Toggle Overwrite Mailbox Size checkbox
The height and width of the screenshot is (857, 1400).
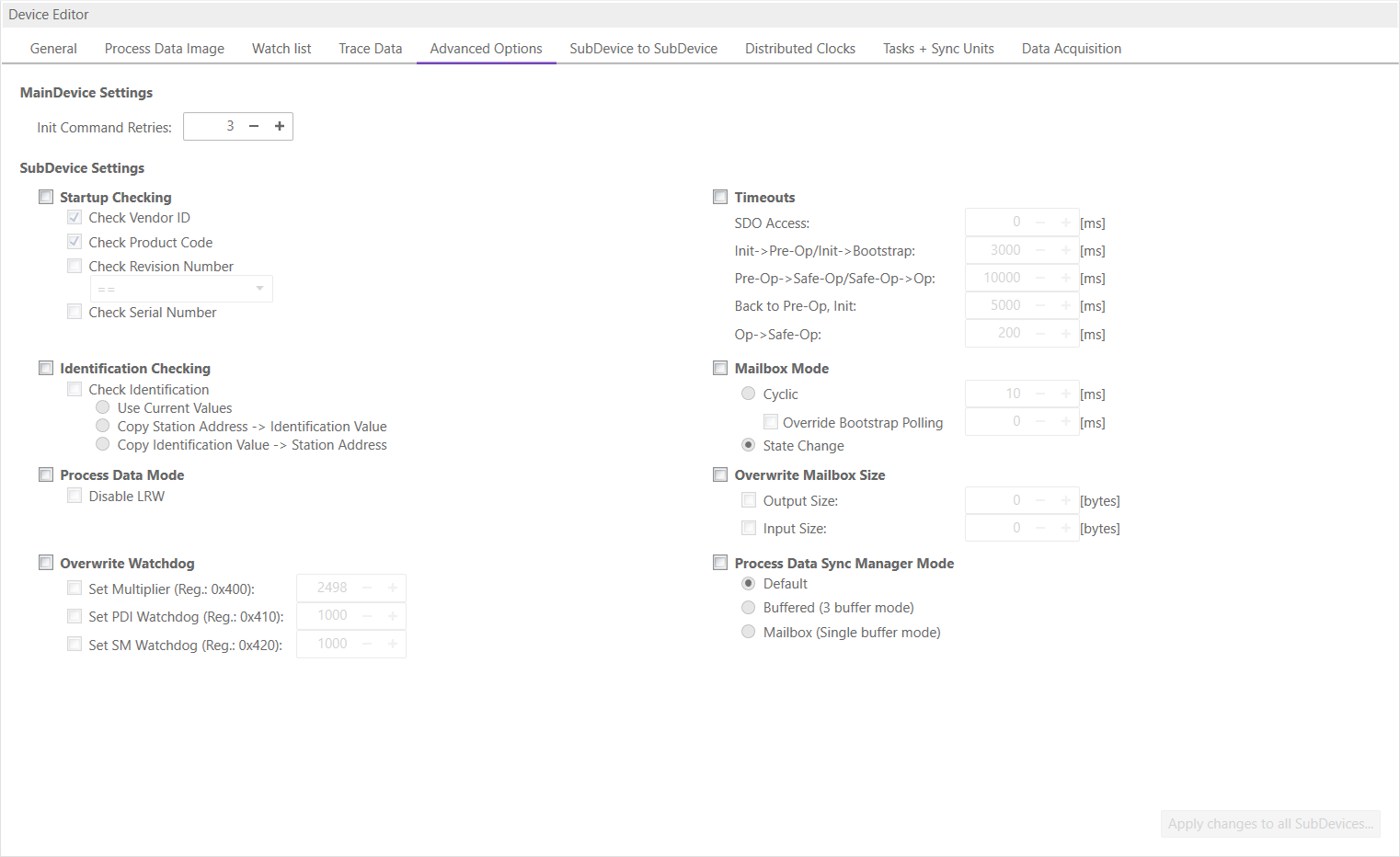click(x=720, y=474)
